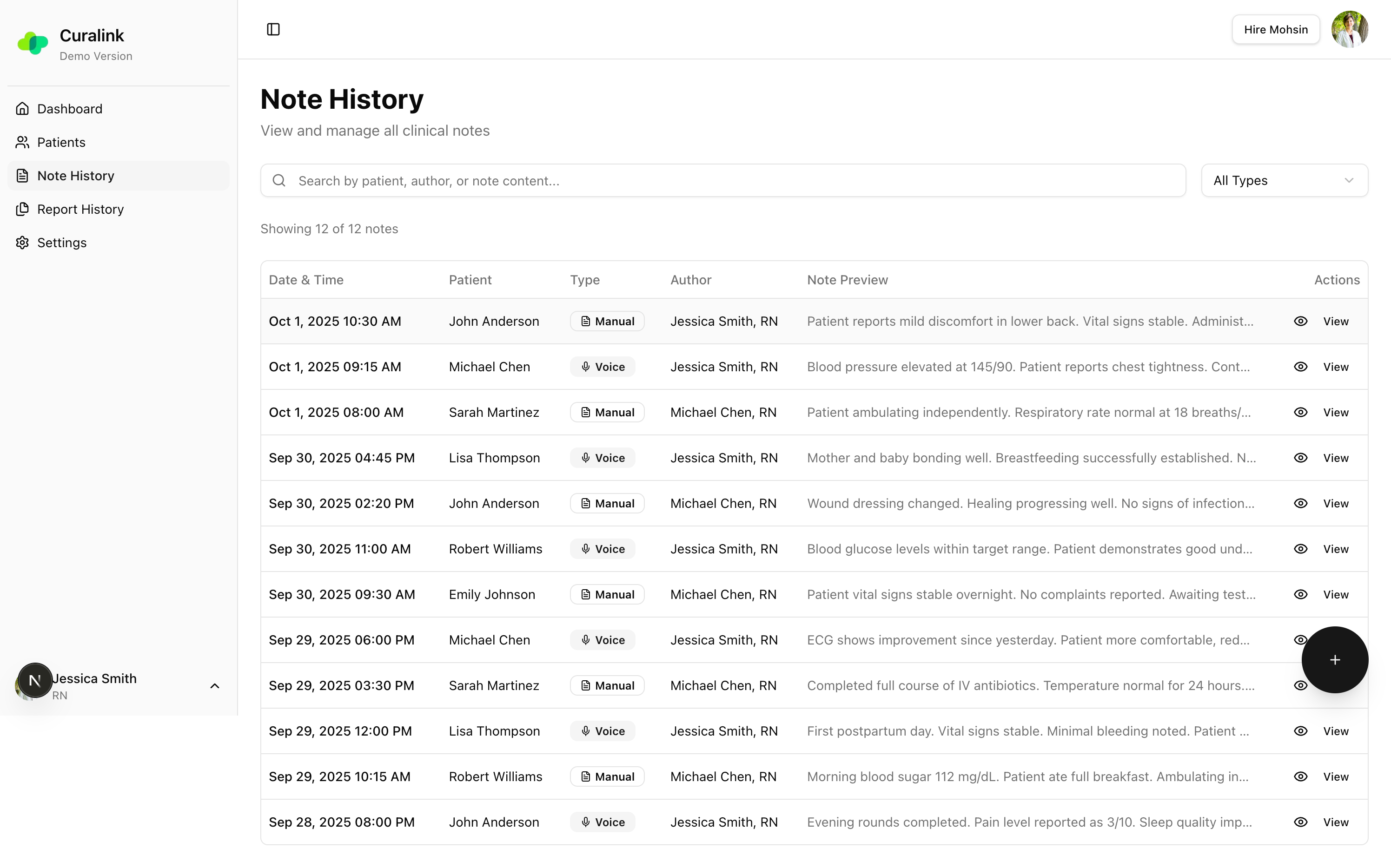
Task: Open the All Types filter dropdown
Action: [1284, 181]
